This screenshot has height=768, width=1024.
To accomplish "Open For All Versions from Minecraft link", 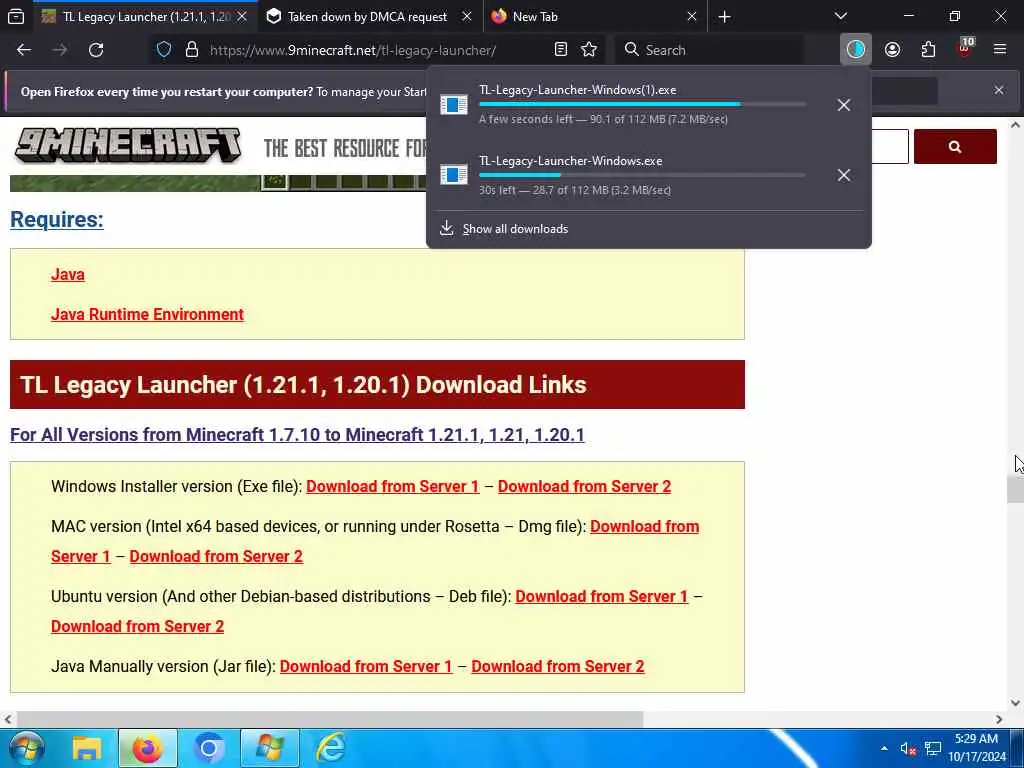I will [x=297, y=435].
